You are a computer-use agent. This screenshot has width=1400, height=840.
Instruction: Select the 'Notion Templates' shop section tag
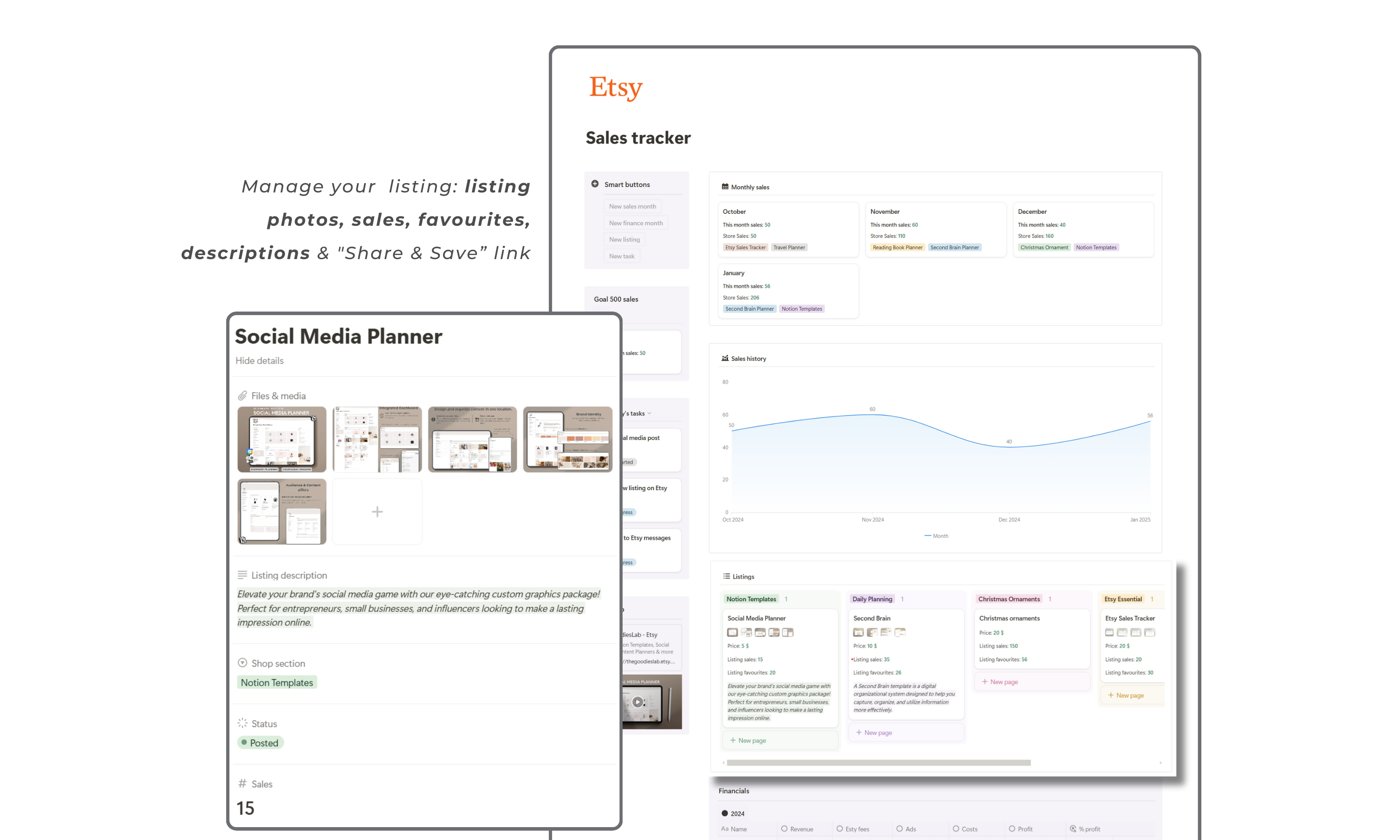click(x=277, y=682)
